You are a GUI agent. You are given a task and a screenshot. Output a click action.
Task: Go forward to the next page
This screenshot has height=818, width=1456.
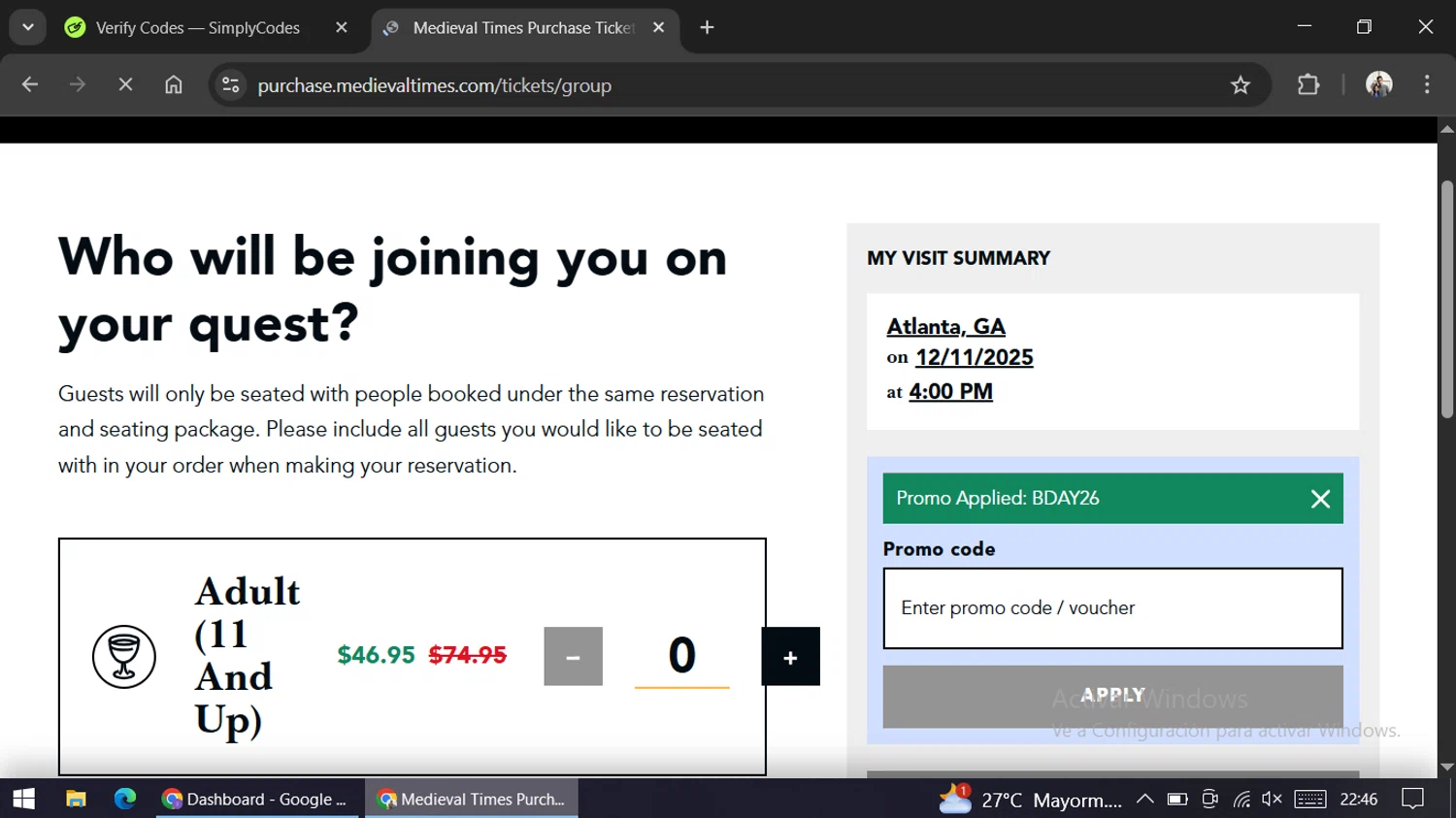(x=78, y=85)
